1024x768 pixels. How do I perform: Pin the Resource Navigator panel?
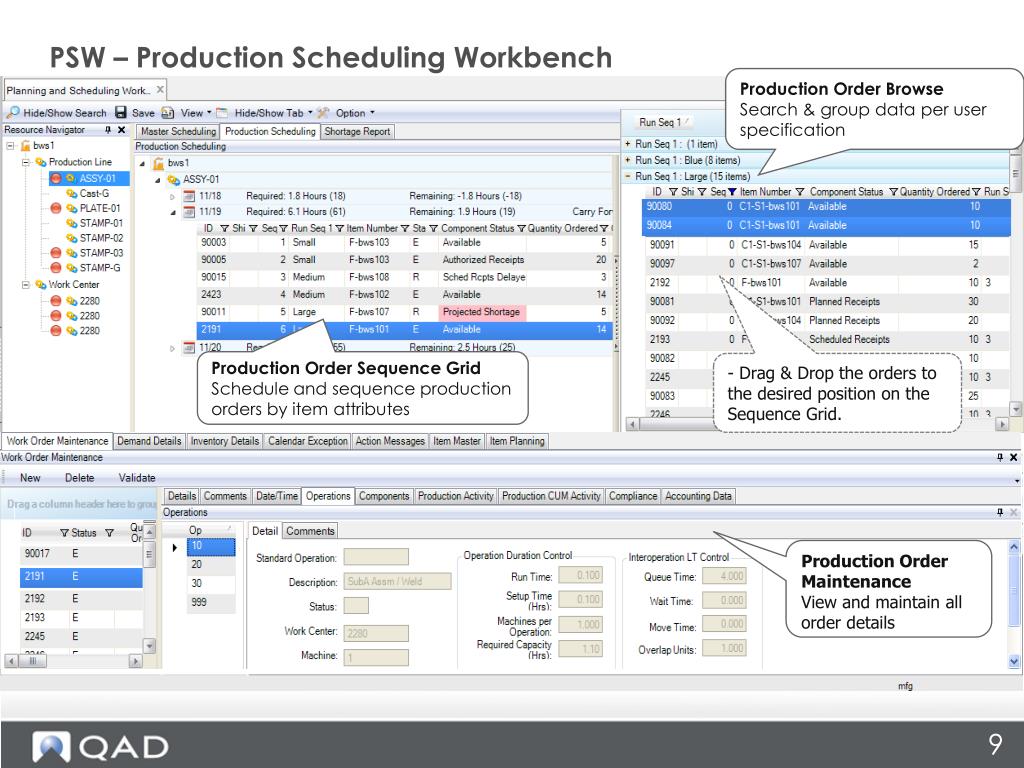coord(108,130)
